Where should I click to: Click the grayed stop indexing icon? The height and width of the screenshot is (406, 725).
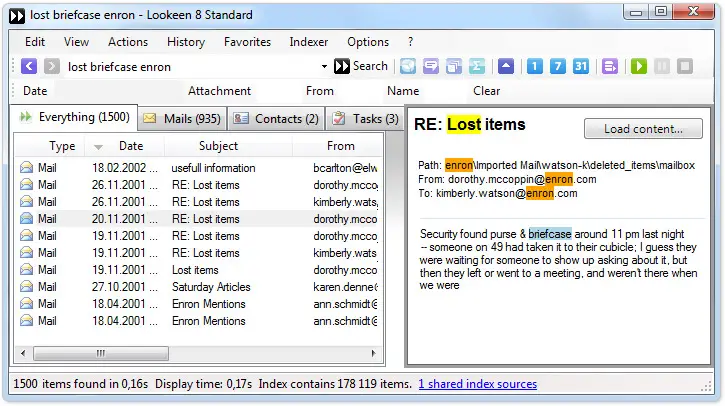pyautogui.click(x=685, y=66)
